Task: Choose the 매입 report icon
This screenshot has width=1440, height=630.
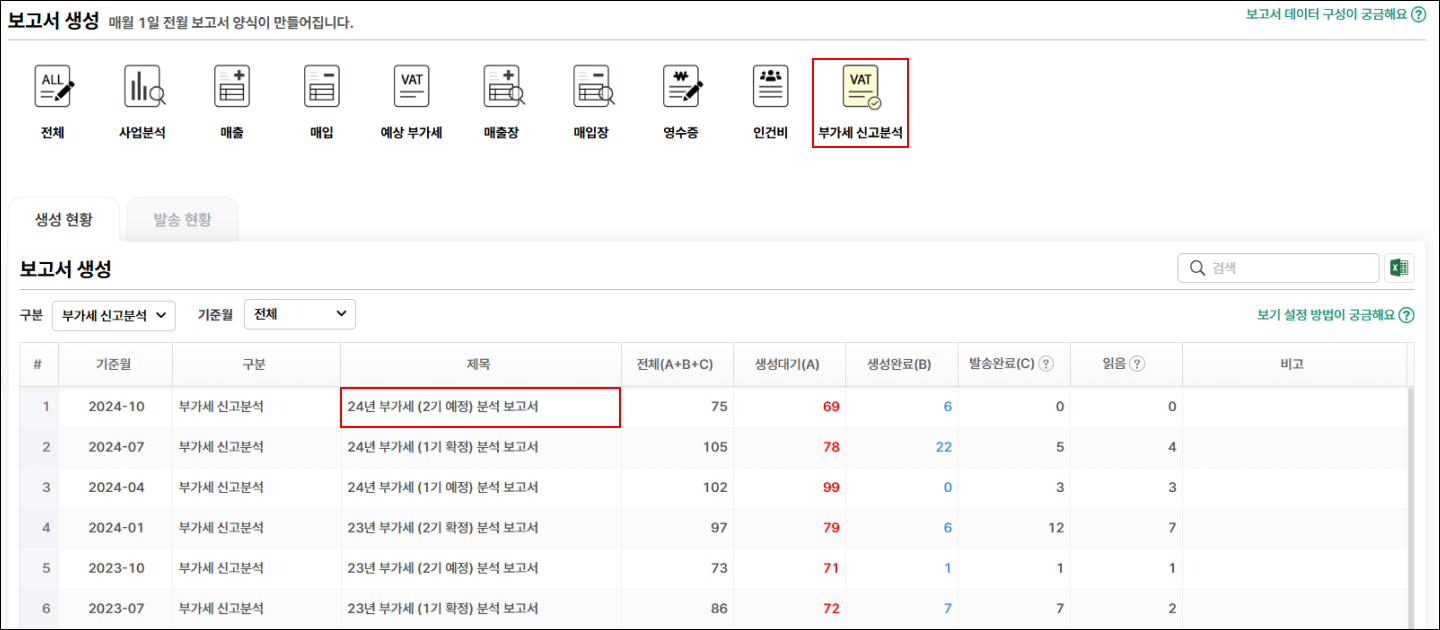Action: point(321,88)
